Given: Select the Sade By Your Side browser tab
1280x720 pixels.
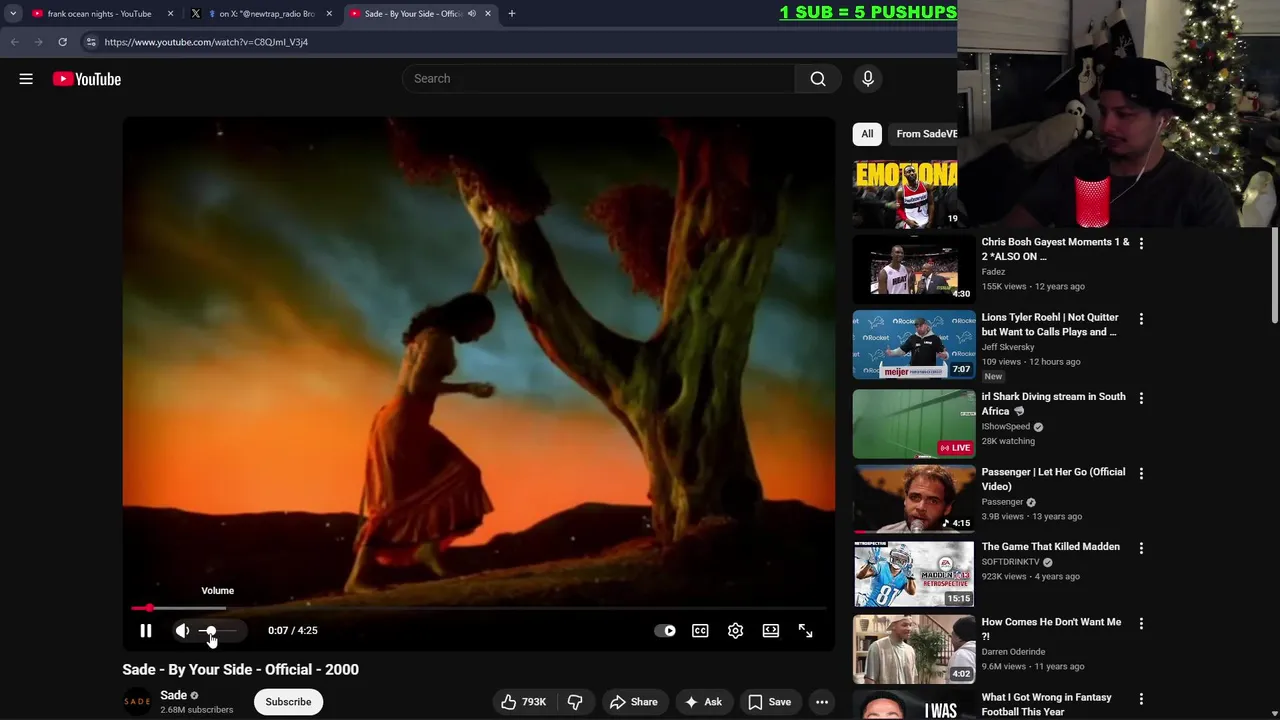Looking at the screenshot, I should (x=410, y=14).
